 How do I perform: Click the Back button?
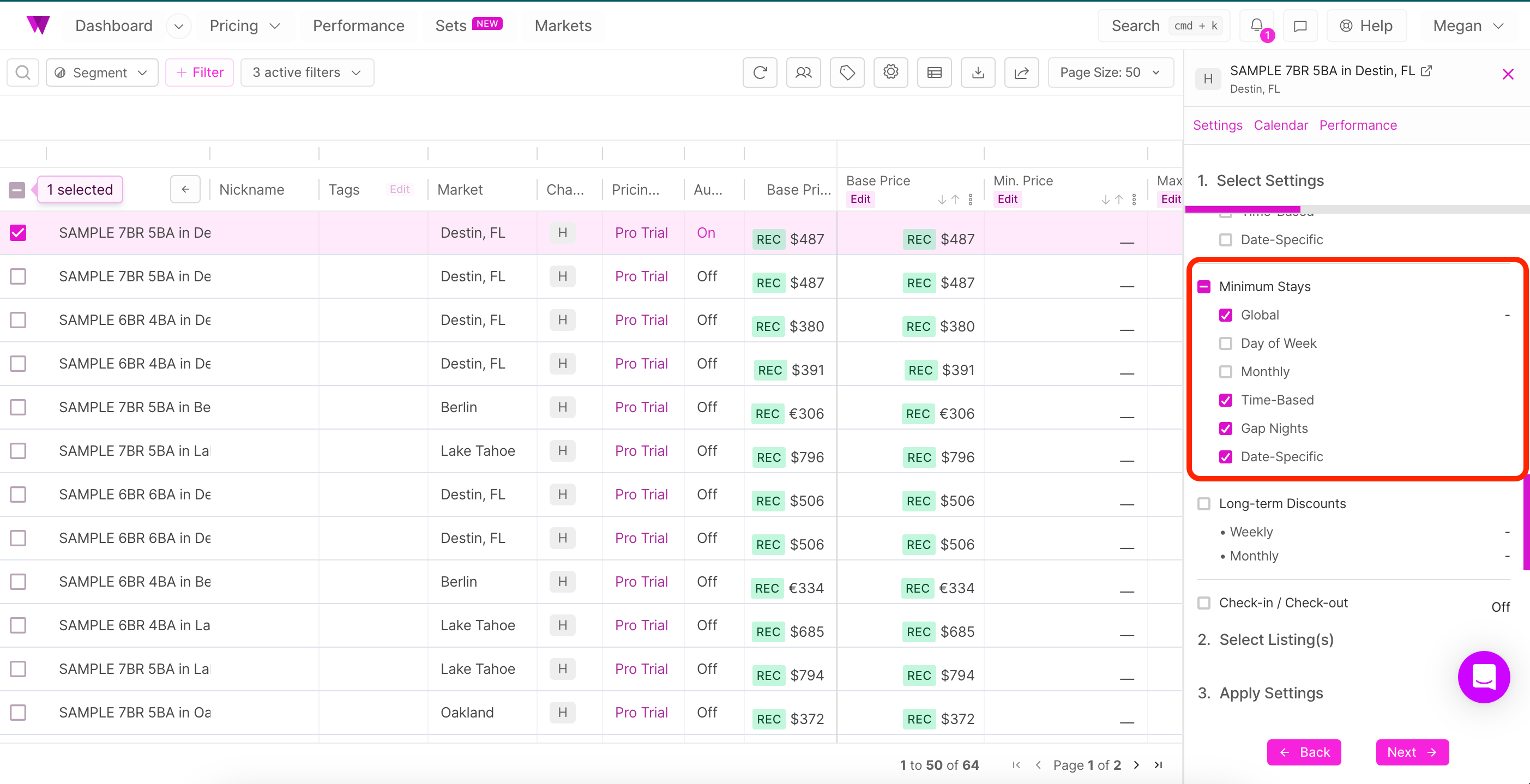point(1304,752)
